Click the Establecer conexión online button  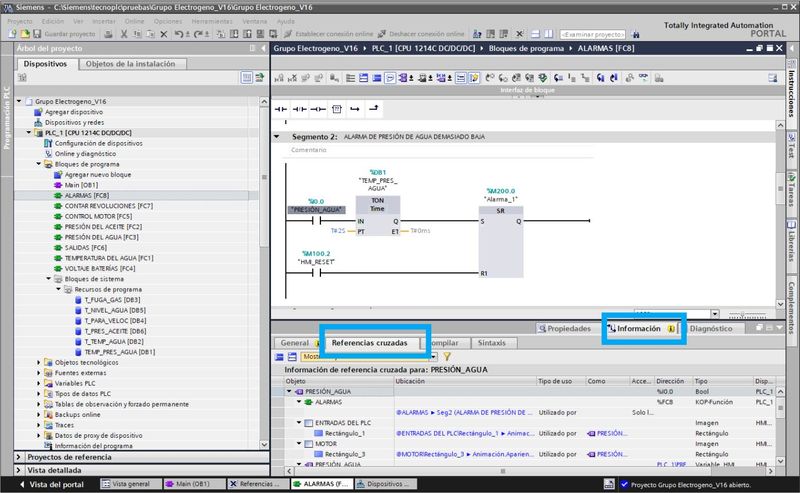pyautogui.click(x=329, y=34)
